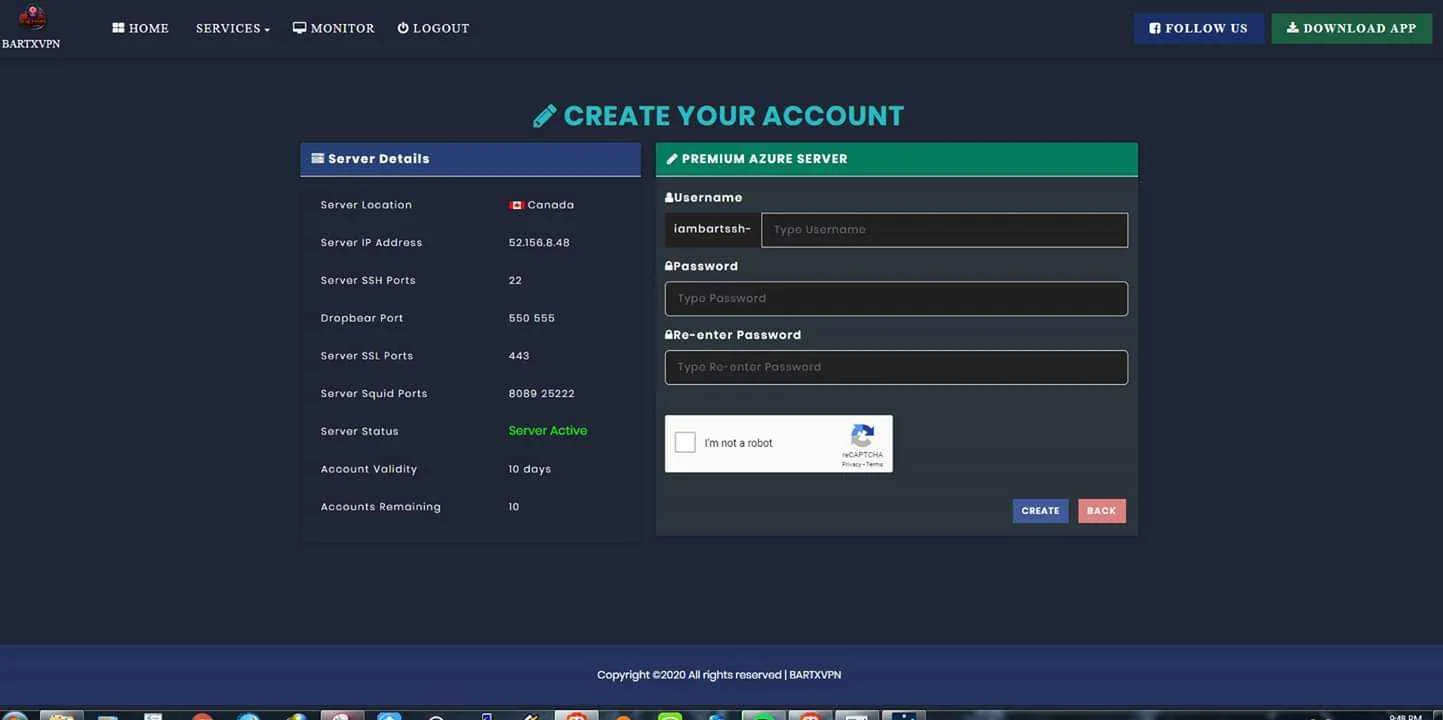The height and width of the screenshot is (720, 1443).
Task: Click the Server Location label
Action: pos(366,205)
